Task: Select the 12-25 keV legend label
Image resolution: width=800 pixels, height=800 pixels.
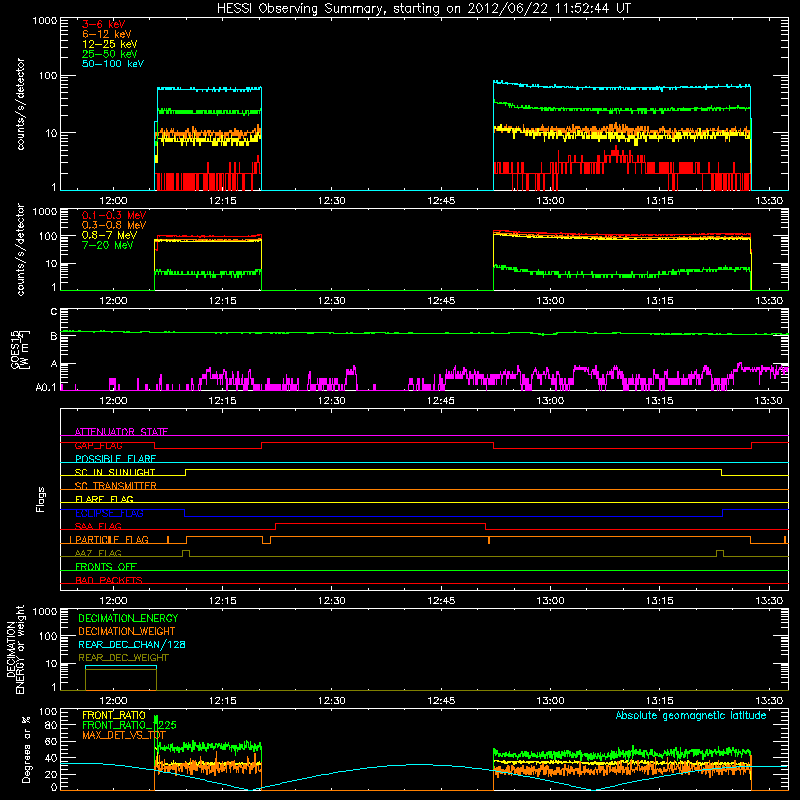Action: (x=110, y=44)
